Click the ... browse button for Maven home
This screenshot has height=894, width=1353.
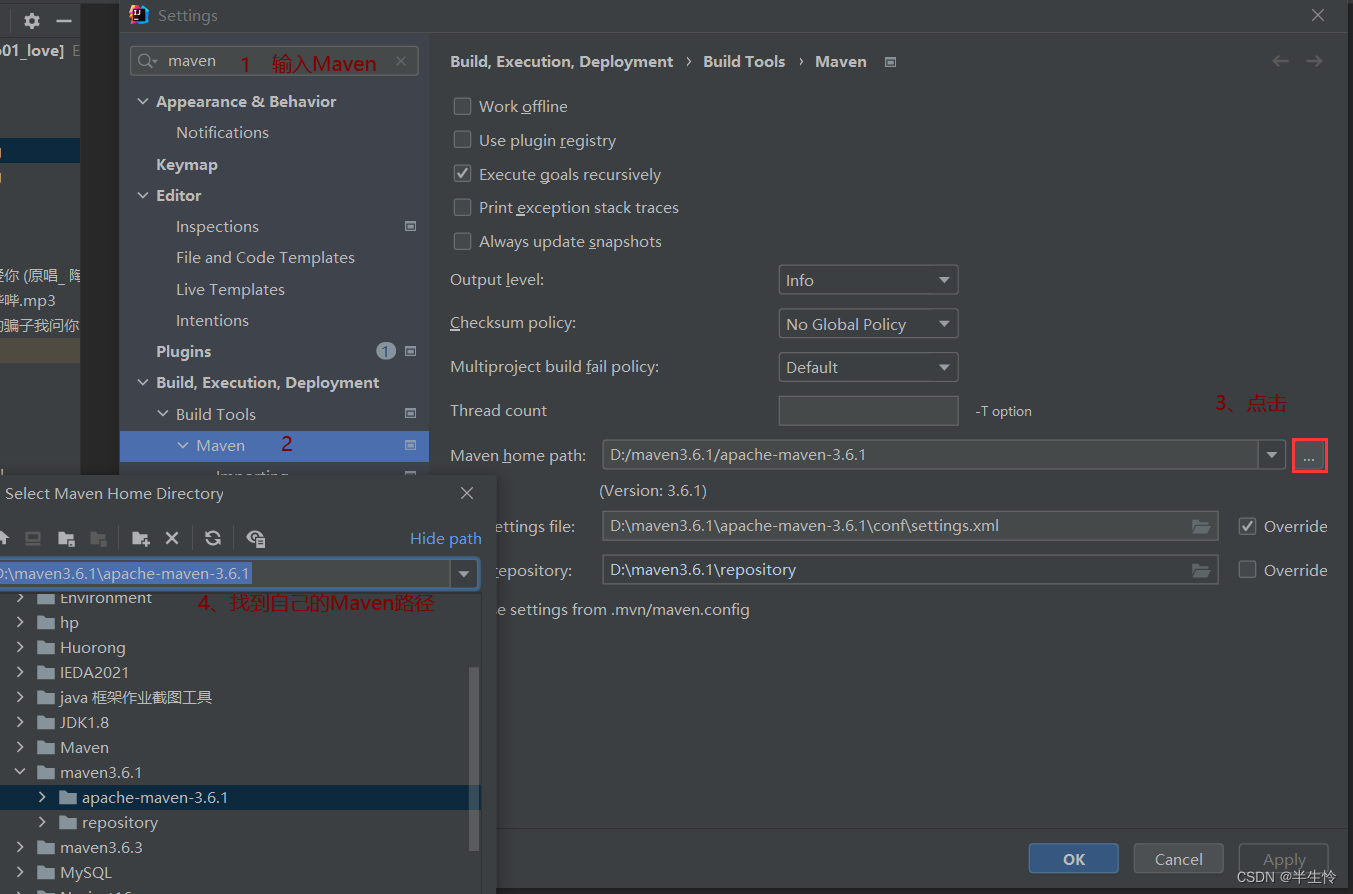click(1309, 456)
